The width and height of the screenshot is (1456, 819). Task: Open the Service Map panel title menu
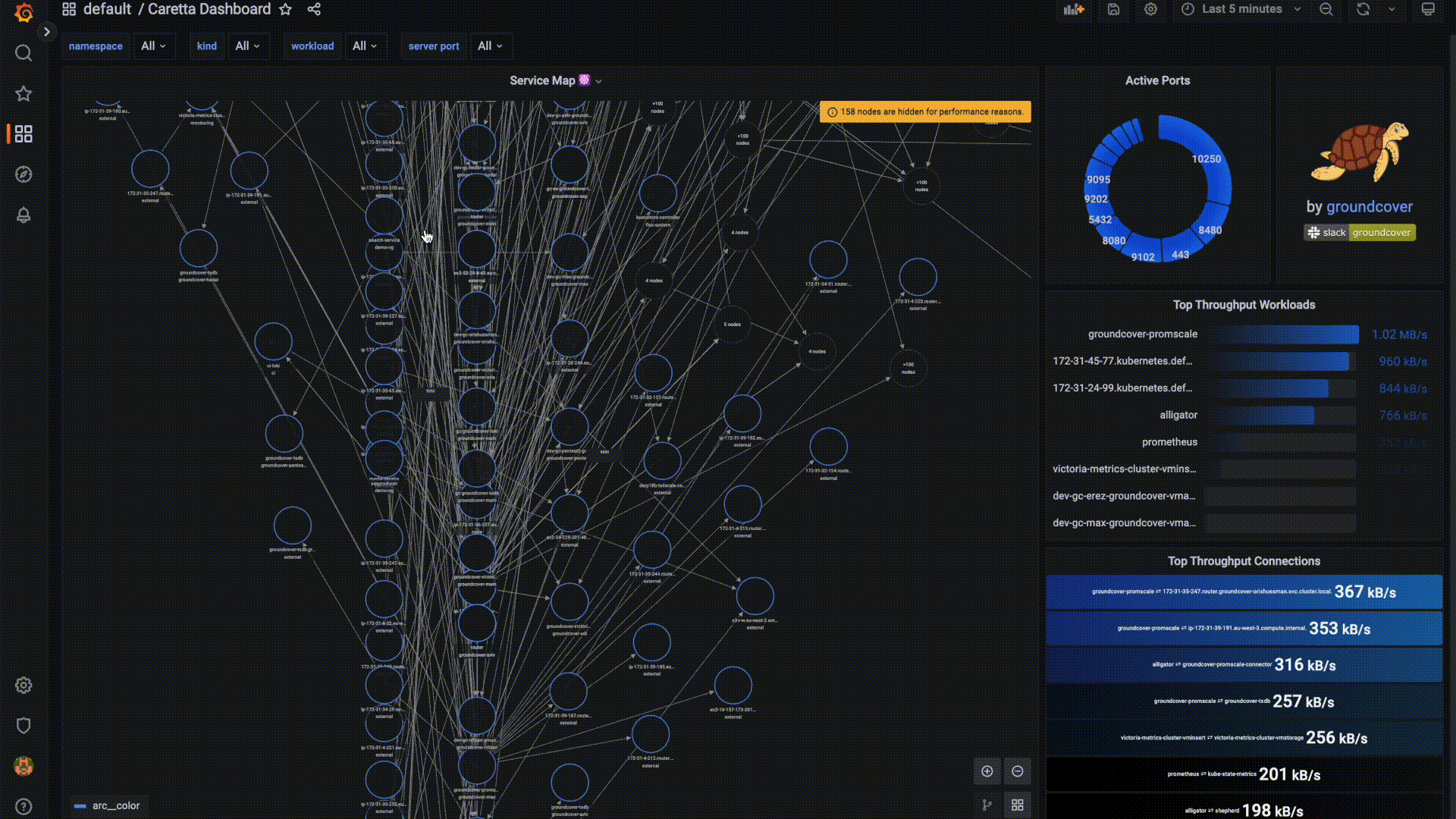[543, 80]
